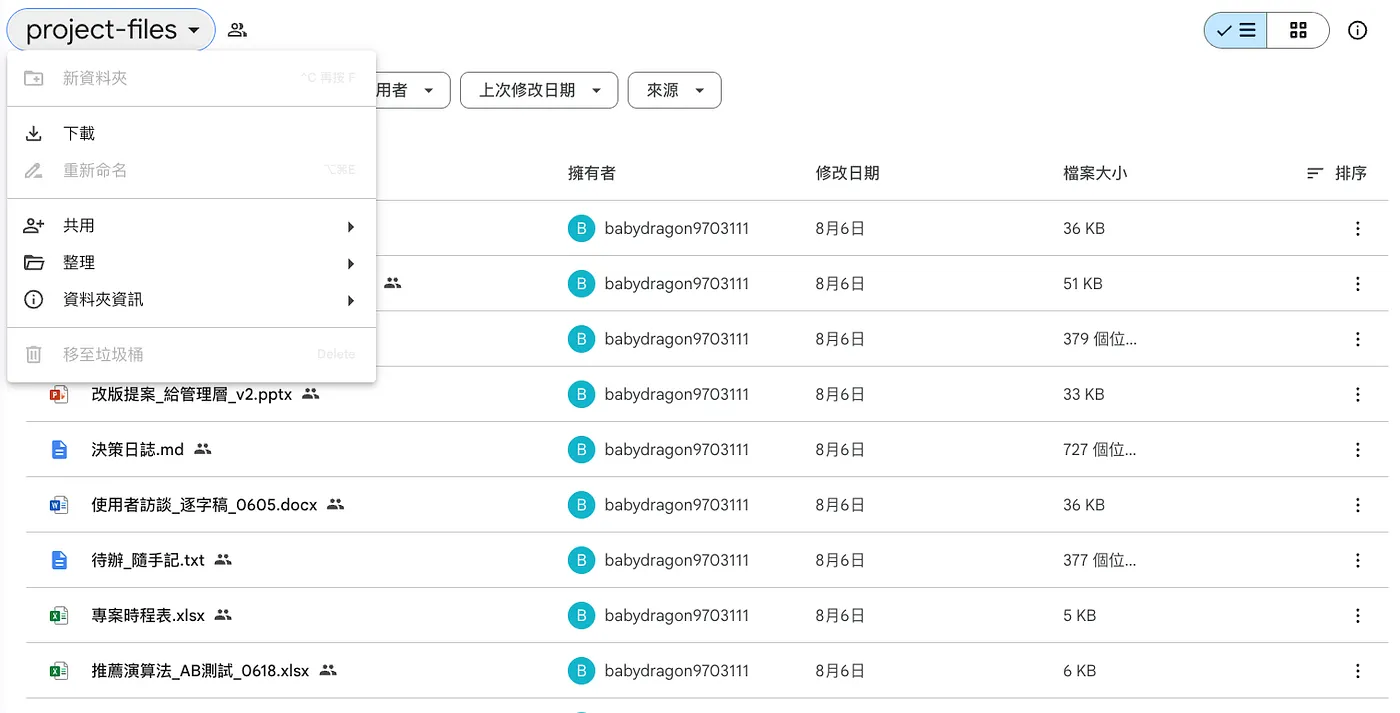The image size is (1400, 713).
Task: Click the PowerPoint icon of 改版提案_給管理層_v2.pptx
Action: pos(59,395)
